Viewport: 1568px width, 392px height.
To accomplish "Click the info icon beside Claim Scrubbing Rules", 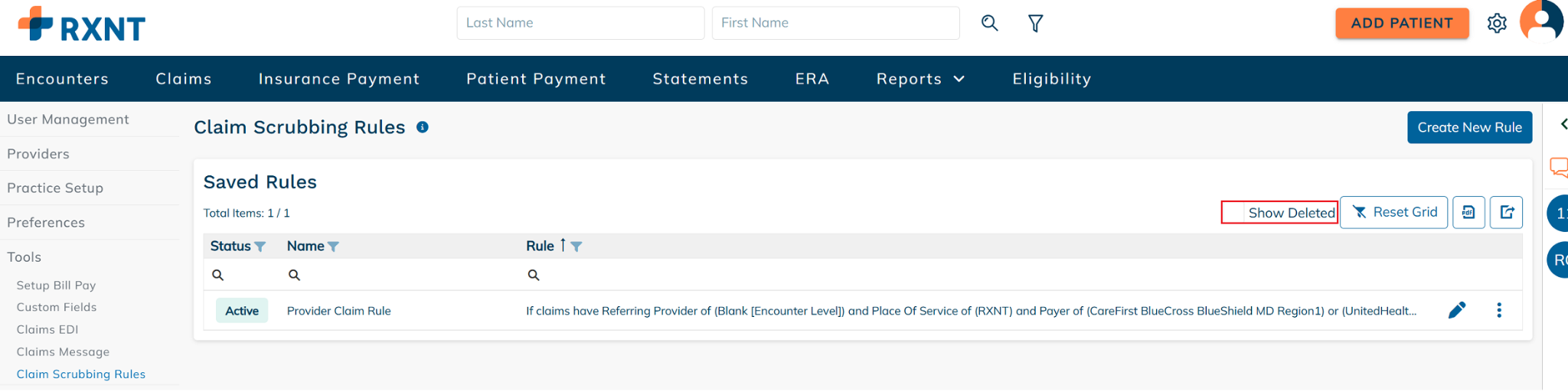I will 422,127.
